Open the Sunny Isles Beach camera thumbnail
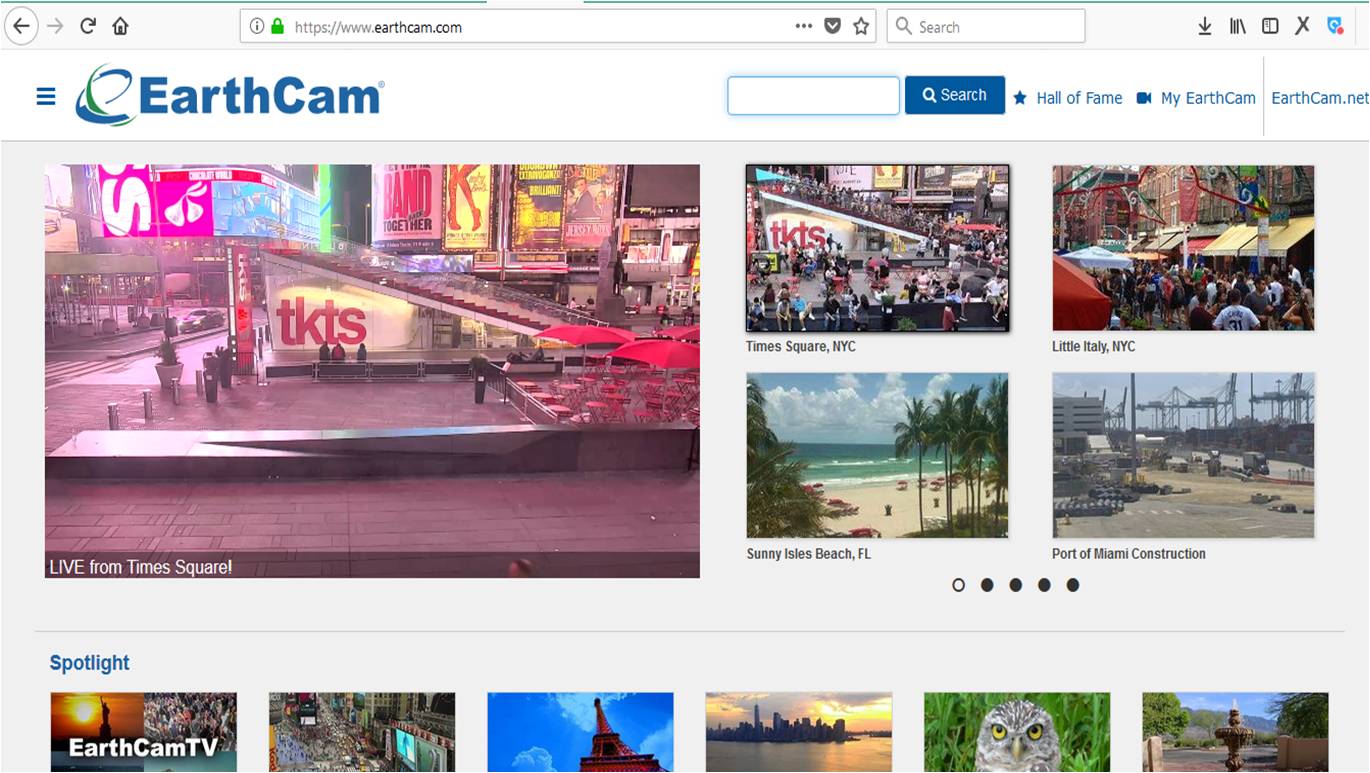The height and width of the screenshot is (773, 1370). 877,456
